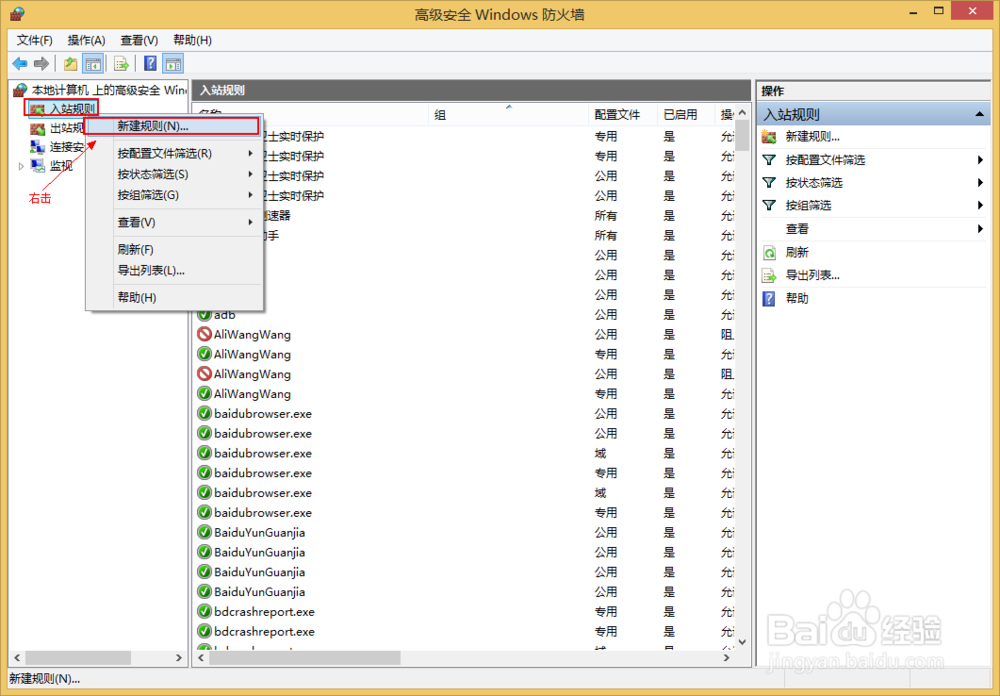This screenshot has width=1000, height=696.
Task: Select 出站规则 in the console tree
Action: click(x=58, y=127)
